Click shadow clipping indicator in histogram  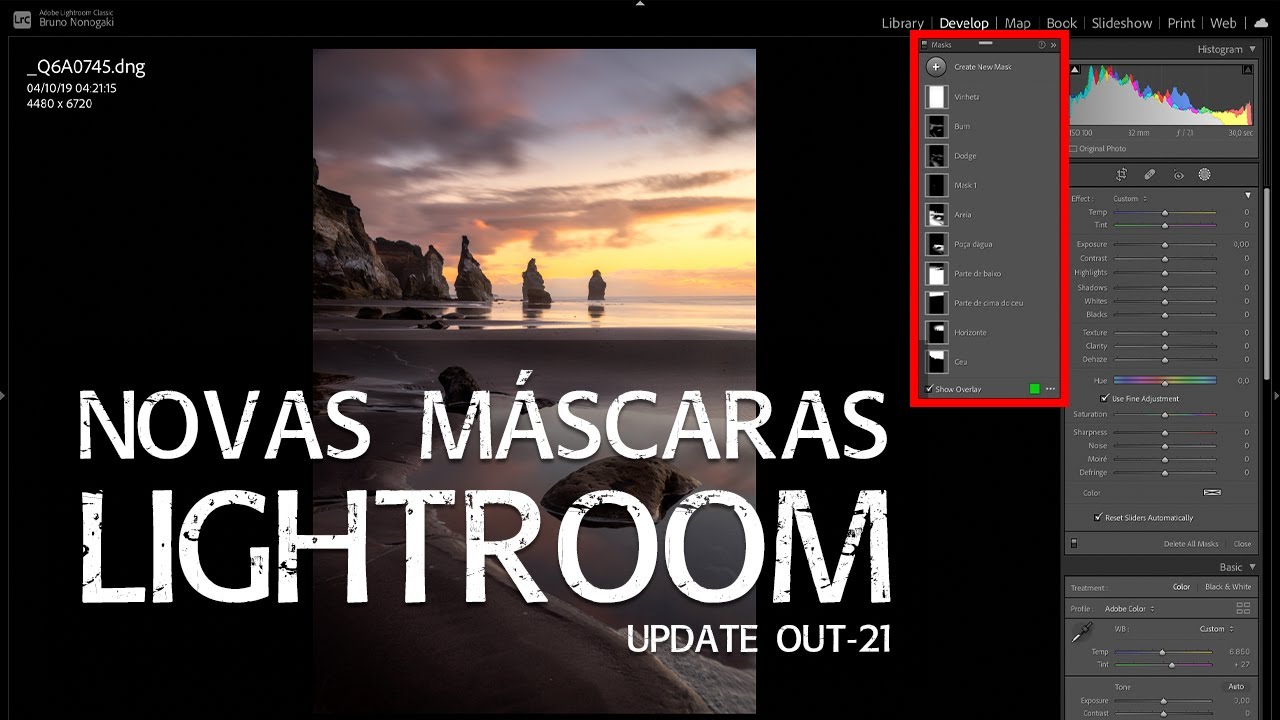coord(1075,70)
